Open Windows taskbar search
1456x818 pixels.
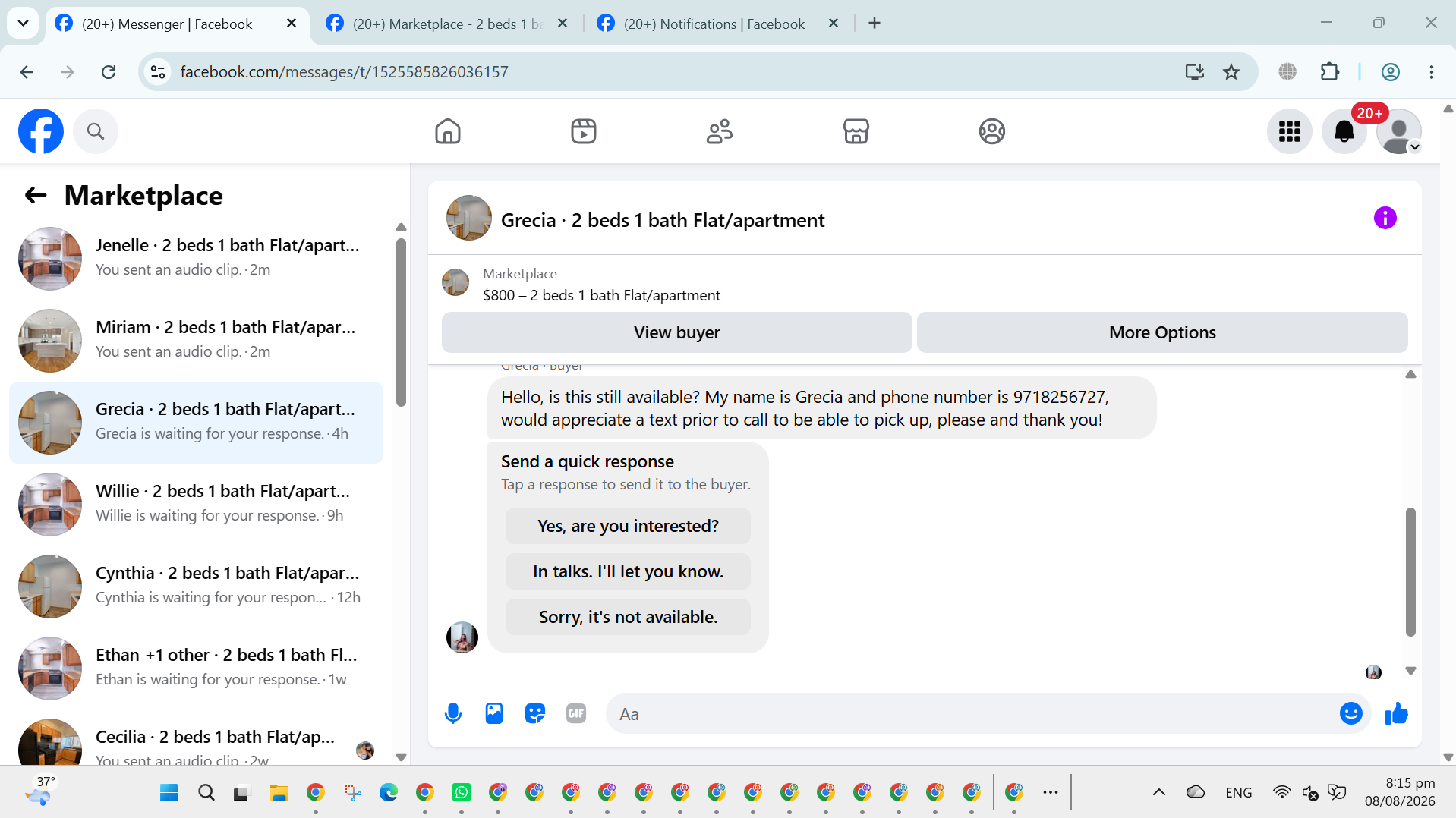(206, 793)
